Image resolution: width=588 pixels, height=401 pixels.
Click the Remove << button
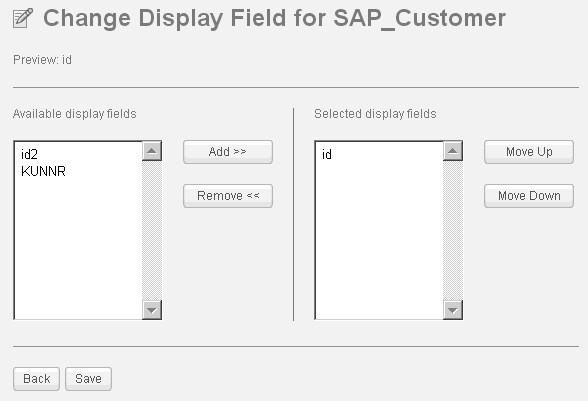point(228,196)
